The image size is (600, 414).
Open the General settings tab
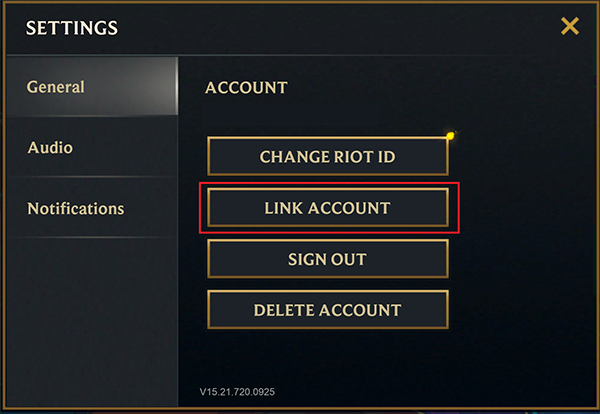[x=56, y=87]
